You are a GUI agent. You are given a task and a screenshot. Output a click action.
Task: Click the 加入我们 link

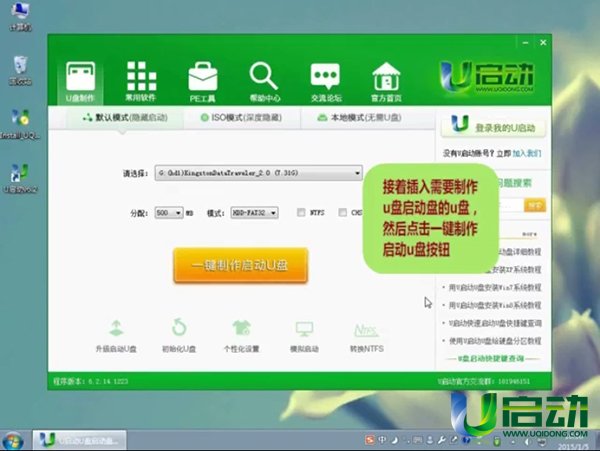point(527,154)
